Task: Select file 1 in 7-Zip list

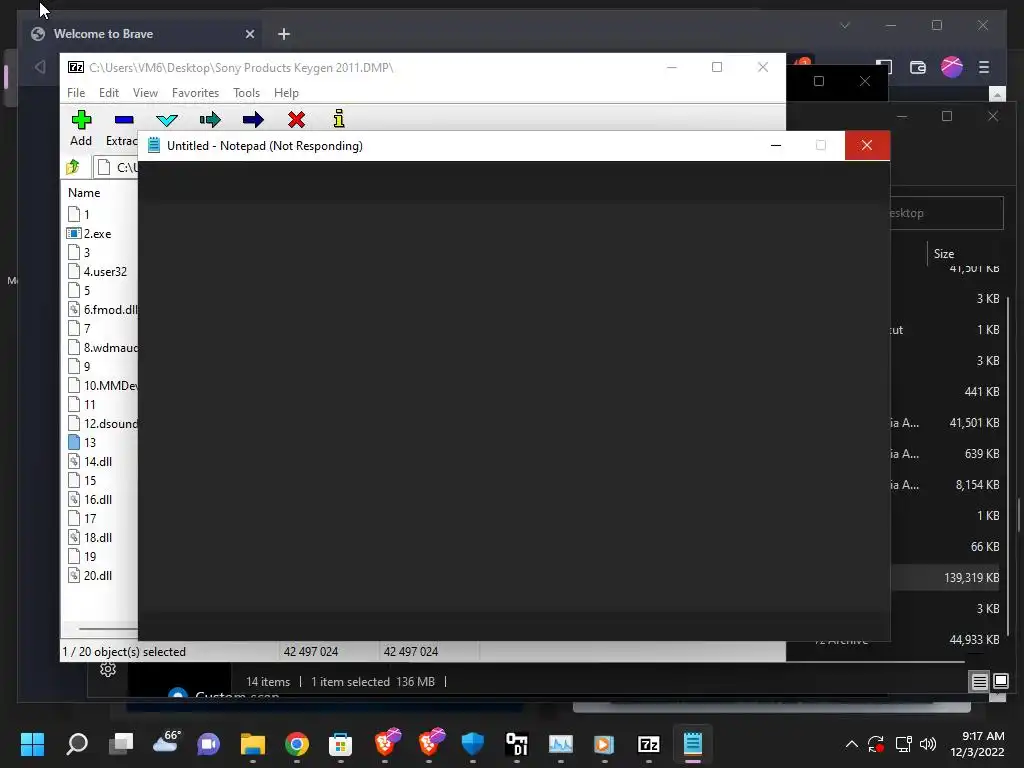Action: point(79,214)
